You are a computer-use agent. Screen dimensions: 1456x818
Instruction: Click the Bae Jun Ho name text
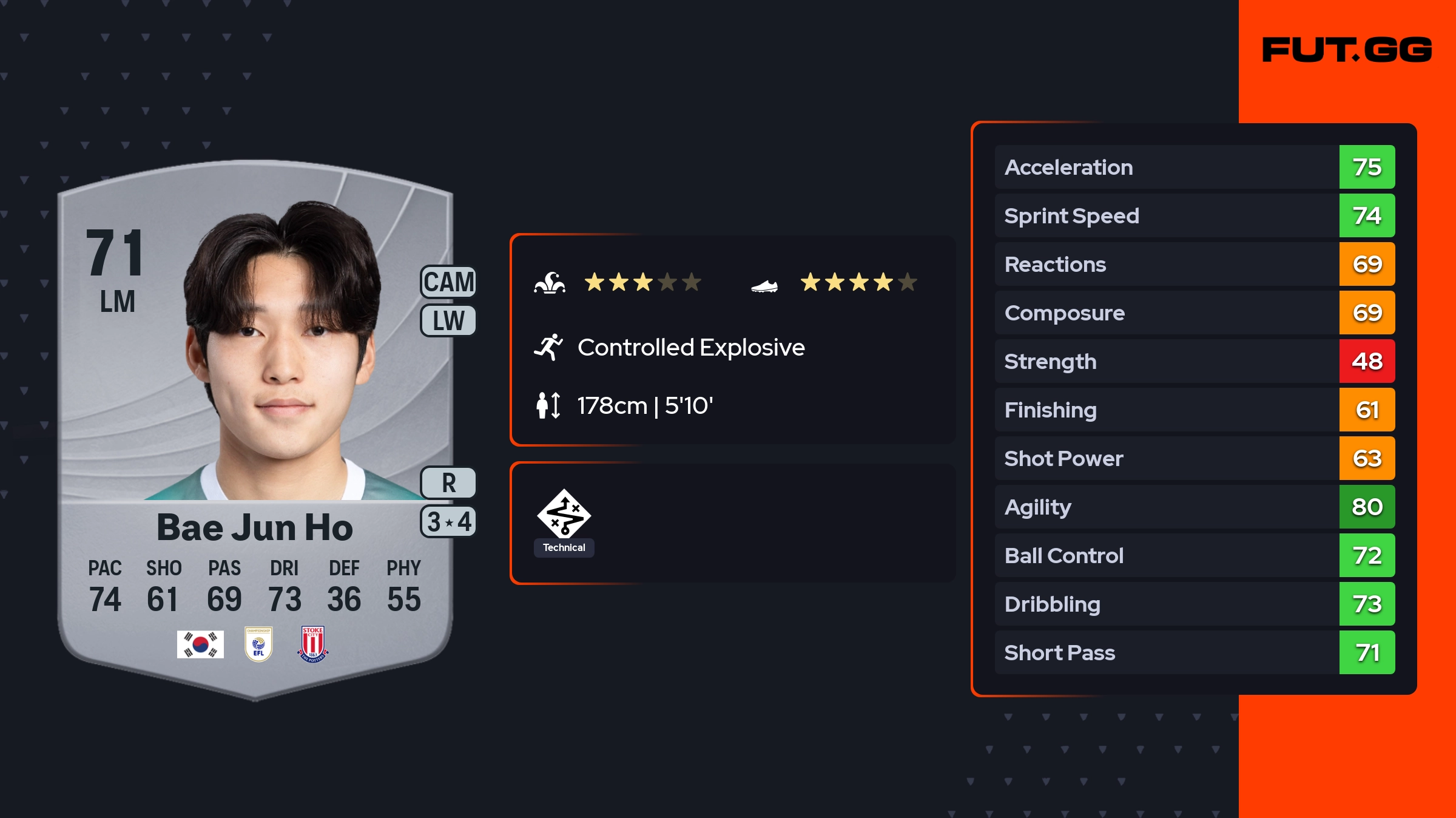click(x=255, y=527)
